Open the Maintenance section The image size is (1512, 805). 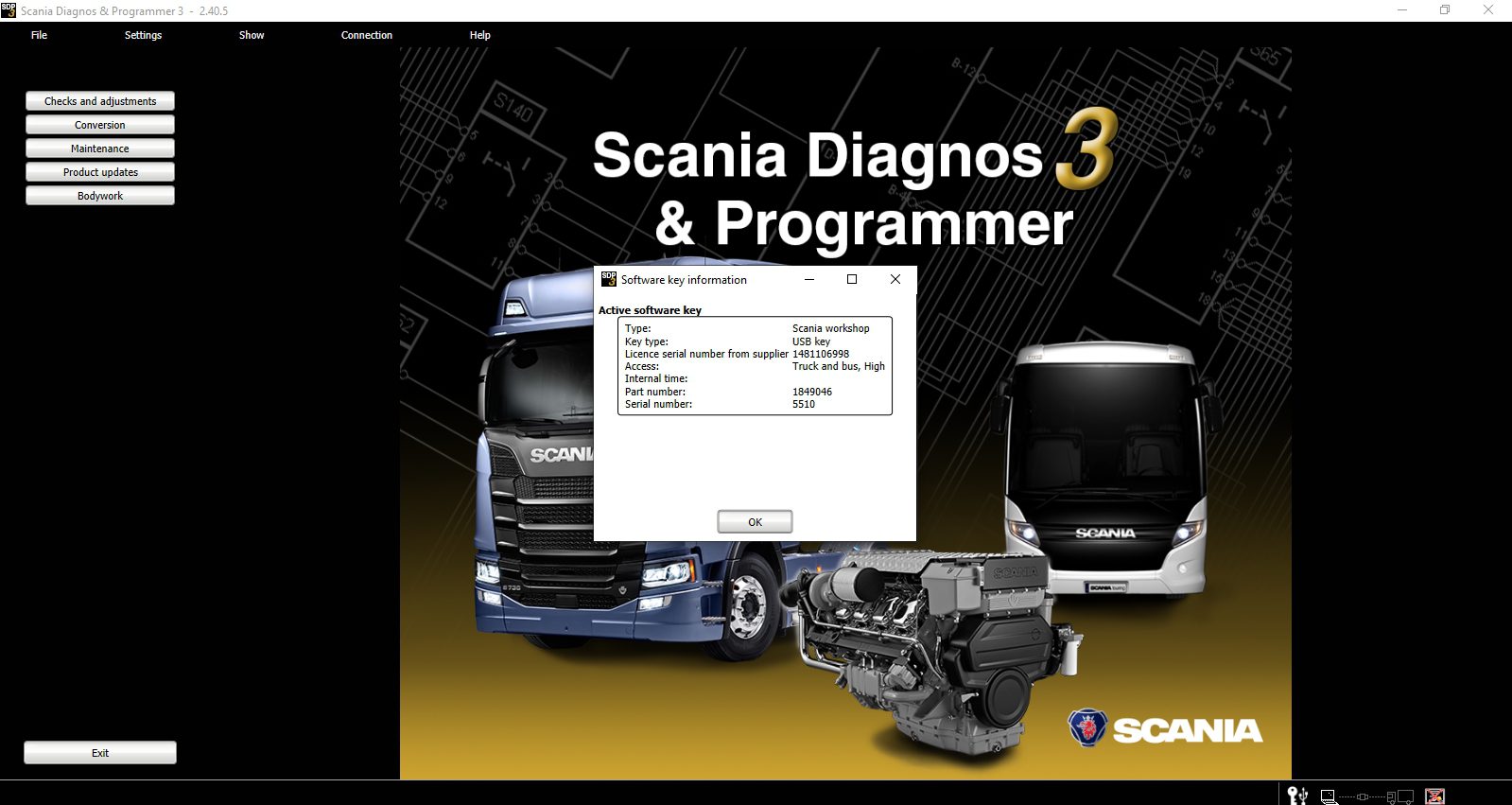100,149
